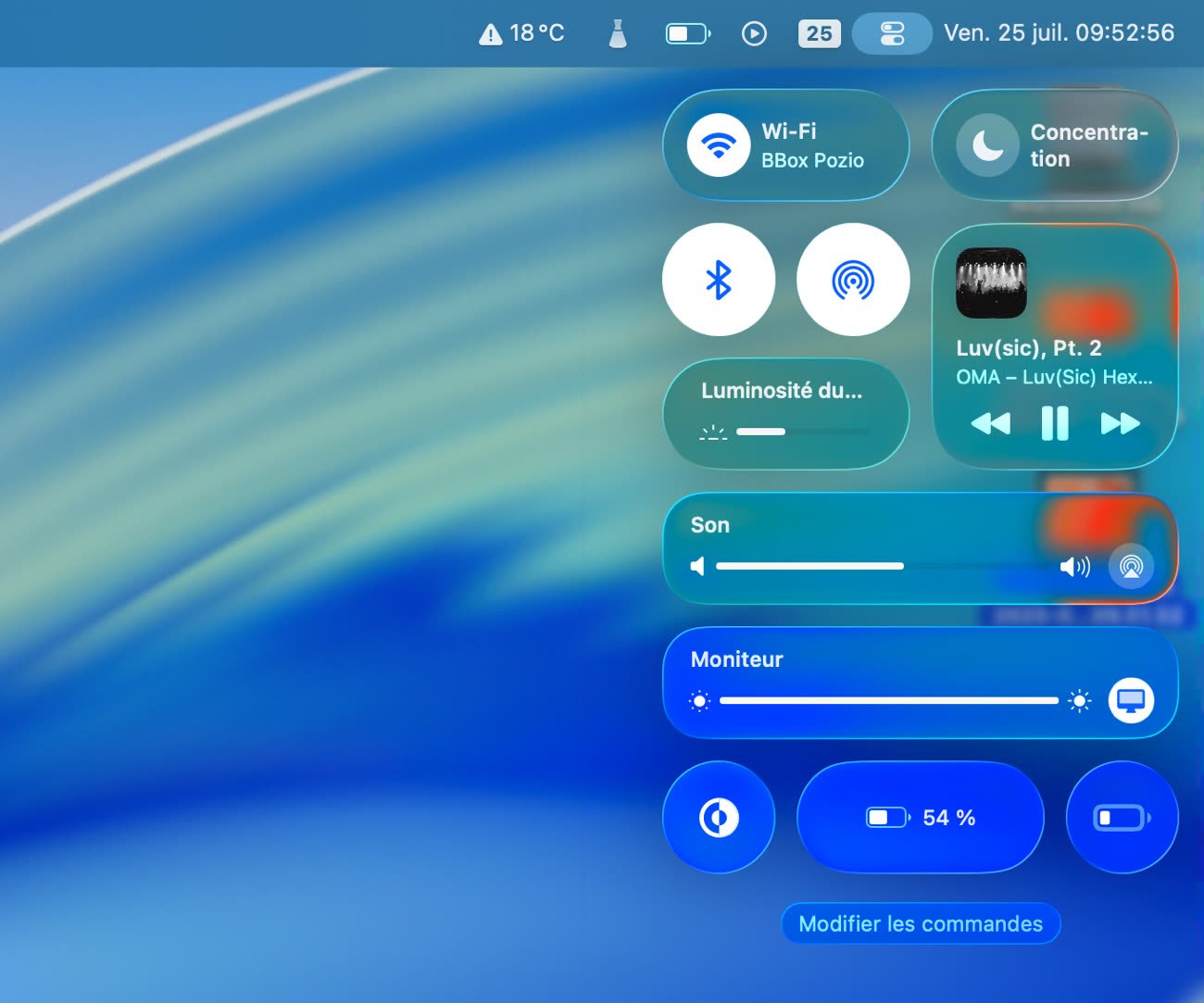Toggle the Concentration moon icon
The image size is (1204, 1003).
point(987,144)
